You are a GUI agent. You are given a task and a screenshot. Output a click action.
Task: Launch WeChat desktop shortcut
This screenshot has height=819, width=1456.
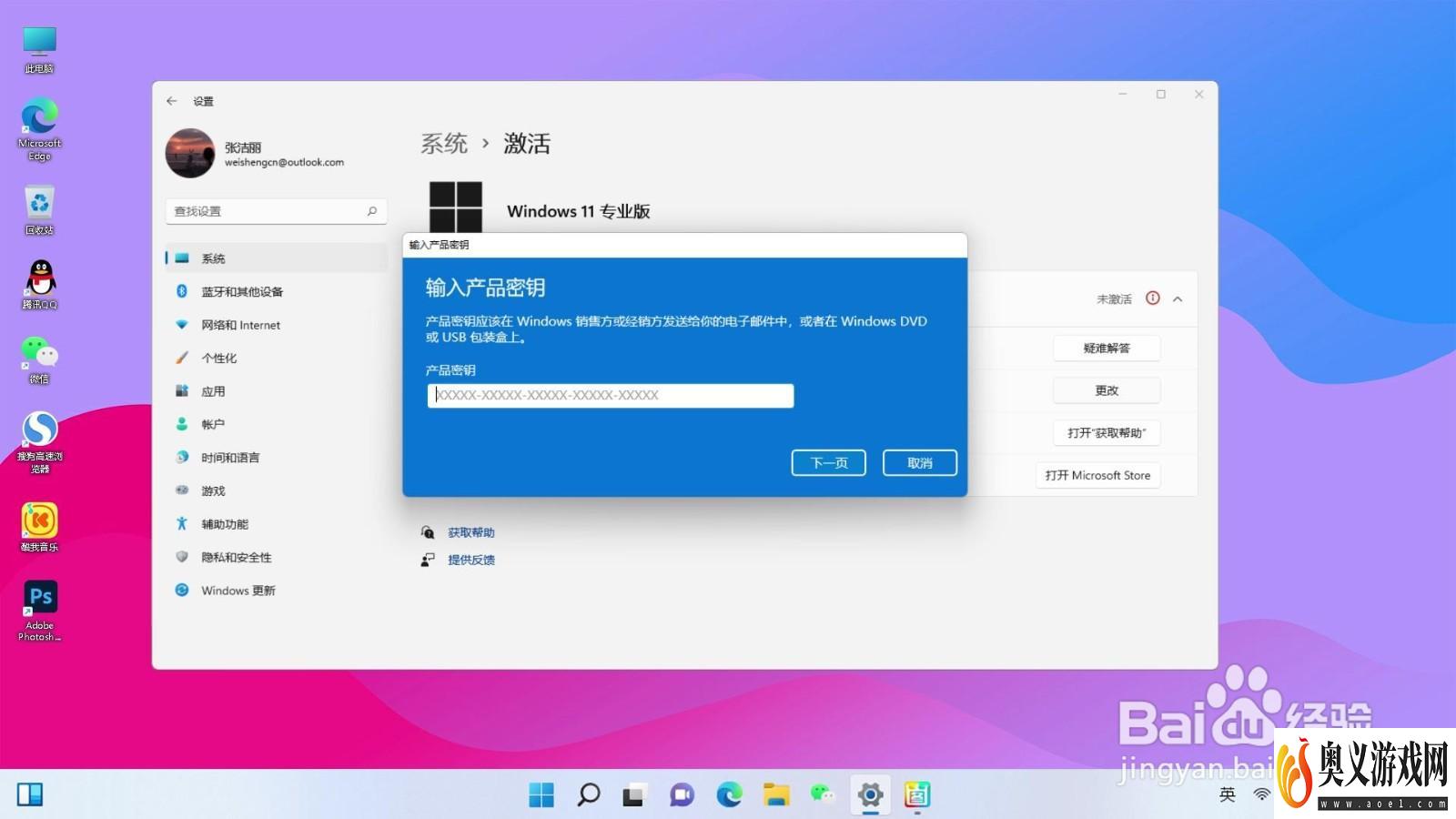(x=39, y=359)
